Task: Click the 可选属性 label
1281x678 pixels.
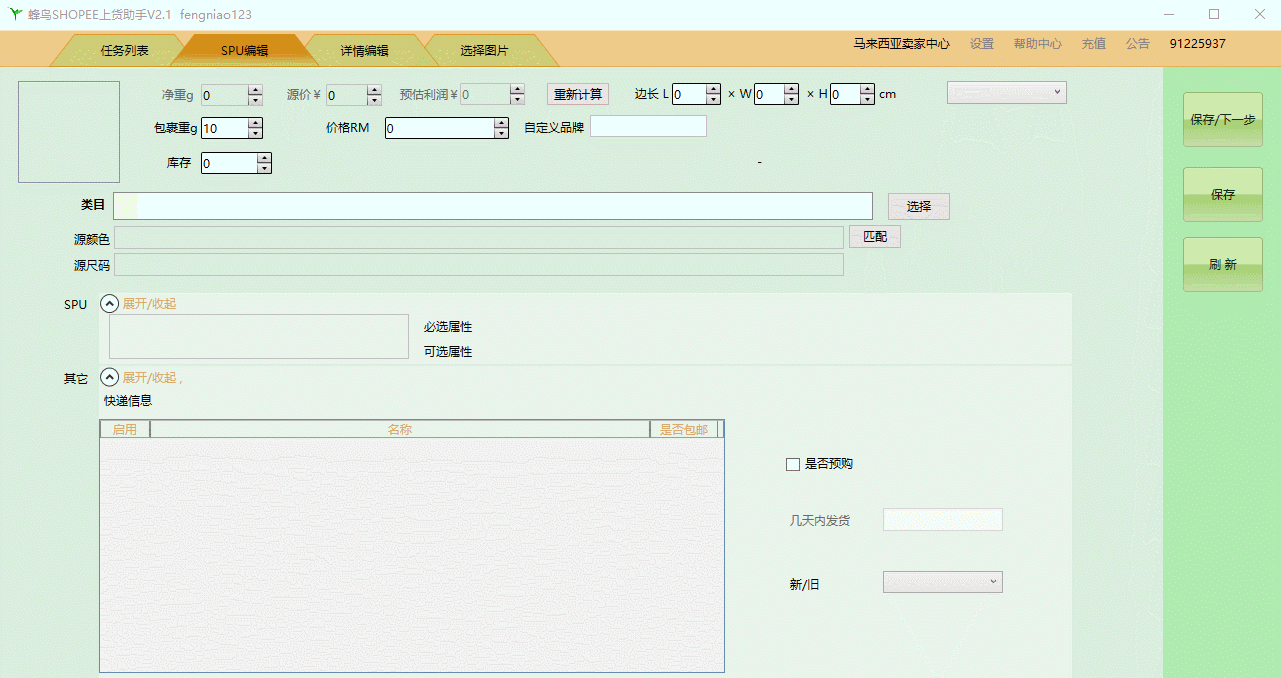Action: tap(448, 352)
